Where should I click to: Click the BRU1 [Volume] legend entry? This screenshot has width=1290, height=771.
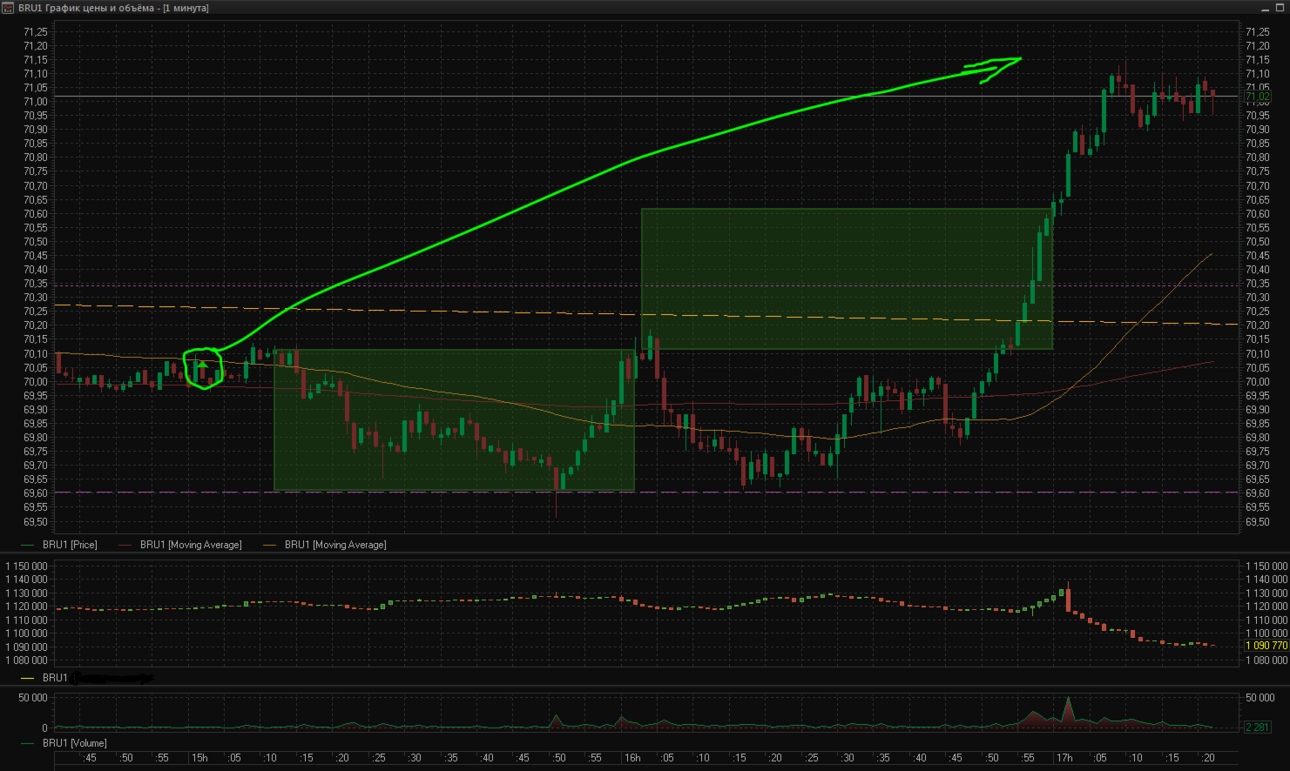click(64, 743)
